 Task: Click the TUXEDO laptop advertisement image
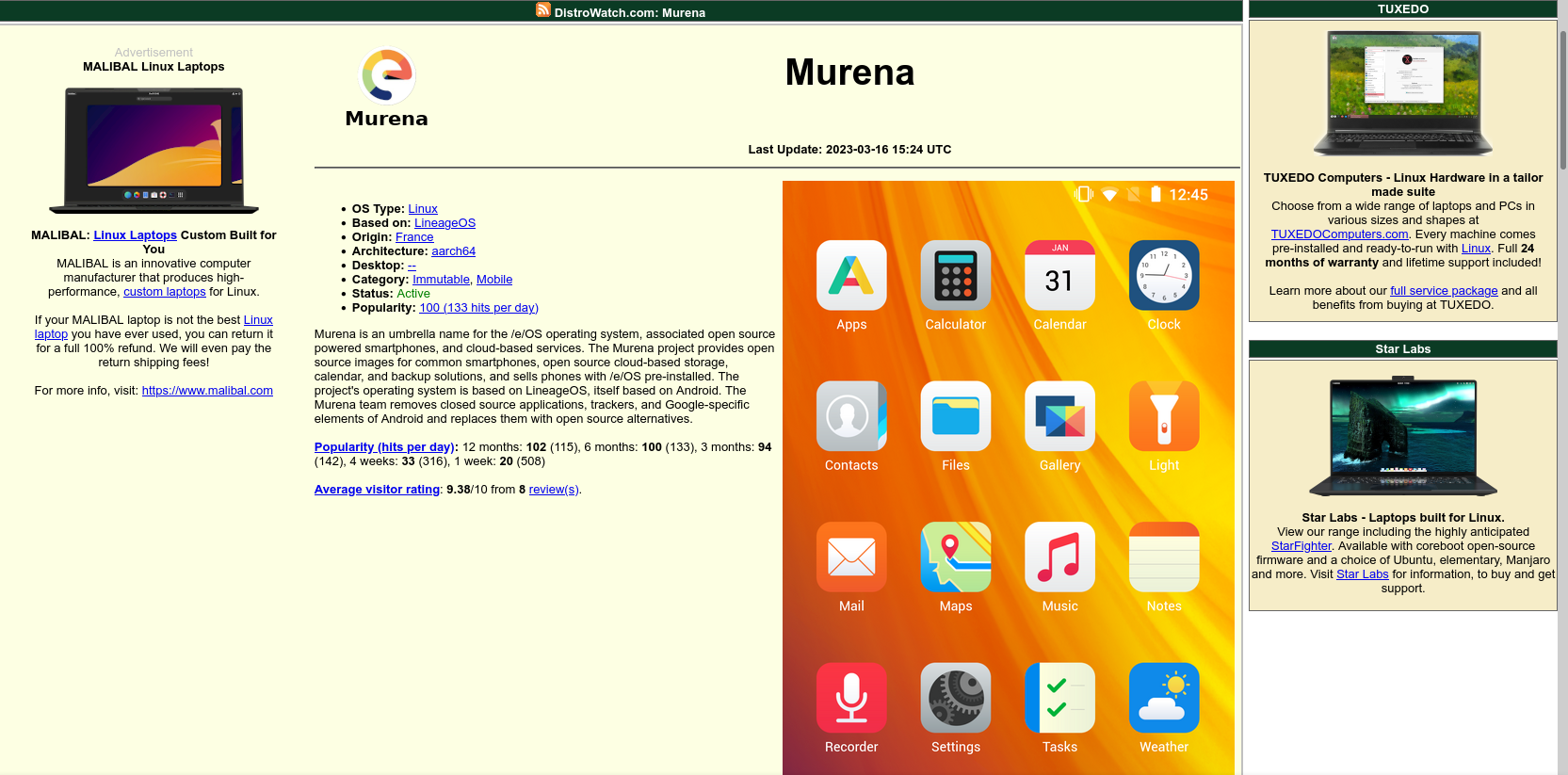click(x=1403, y=93)
